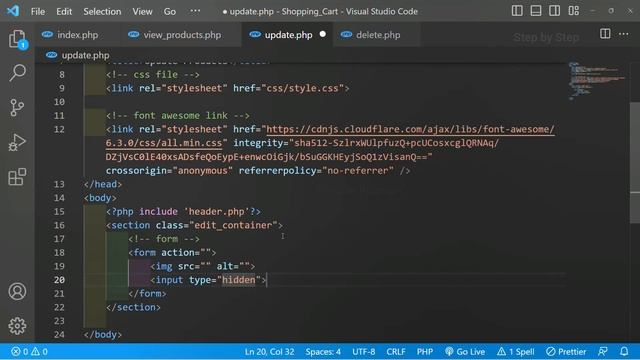Open the feedback icon in status bar
Viewport: 640px width, 360px height.
pyautogui.click(x=603, y=351)
